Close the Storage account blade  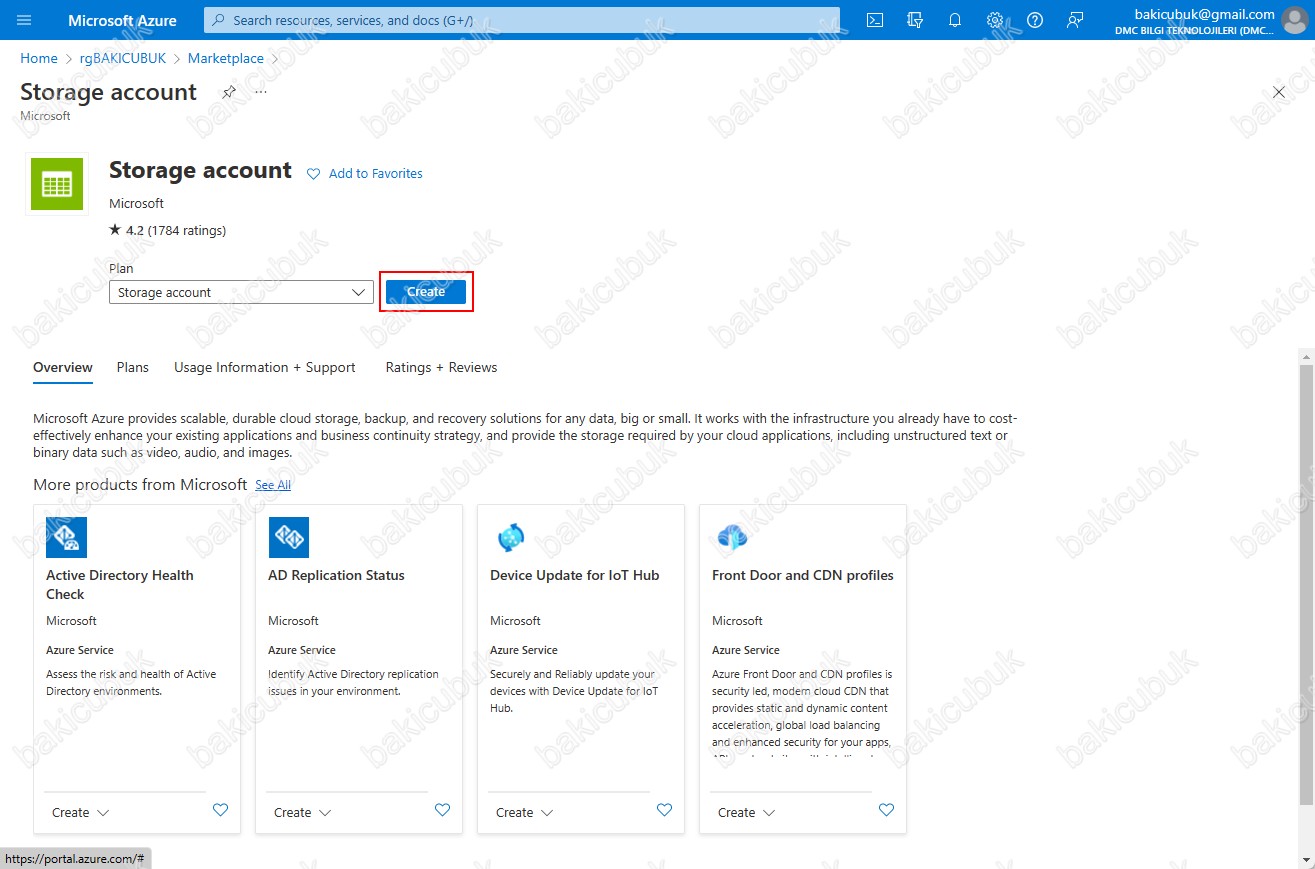click(1279, 92)
